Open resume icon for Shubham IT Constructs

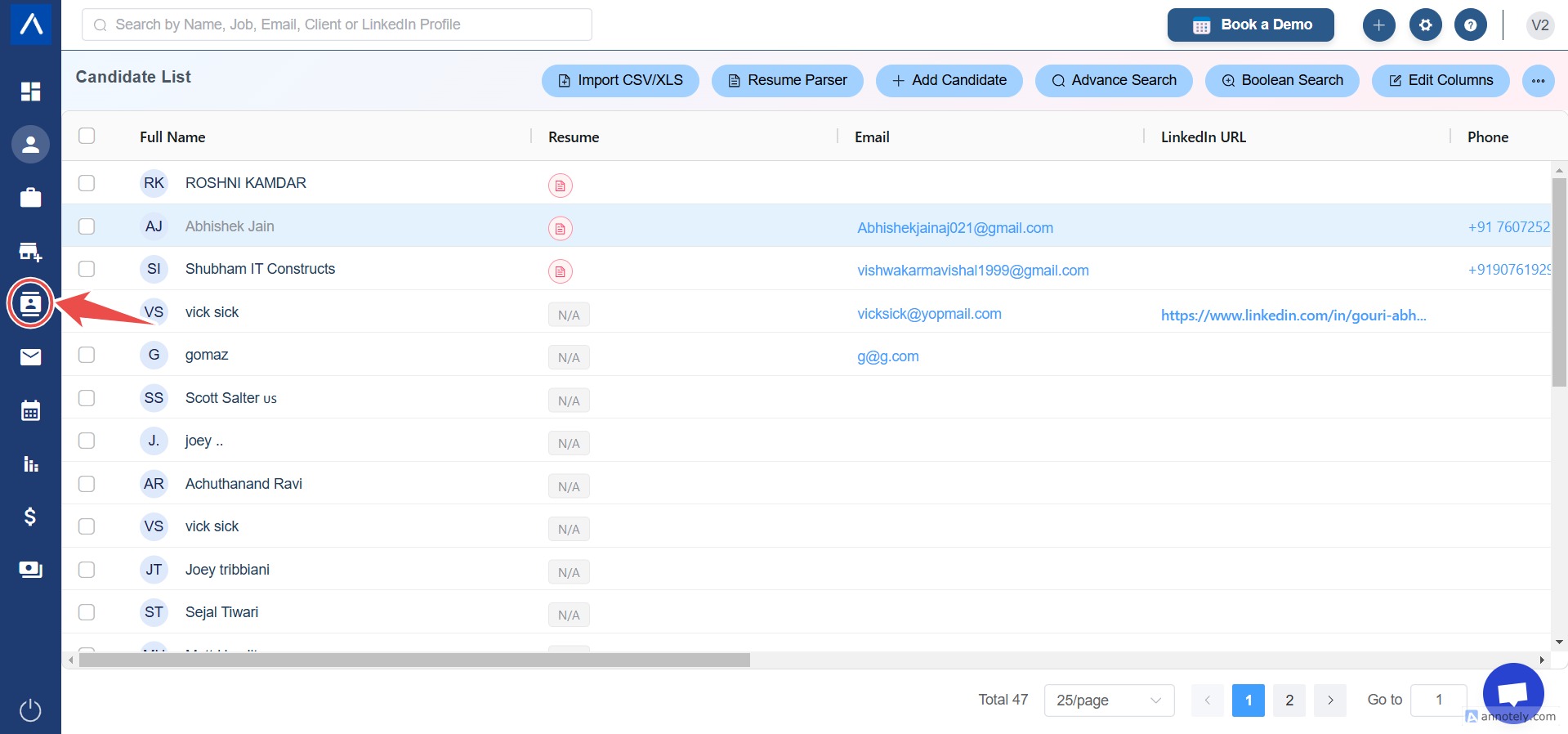click(x=560, y=271)
